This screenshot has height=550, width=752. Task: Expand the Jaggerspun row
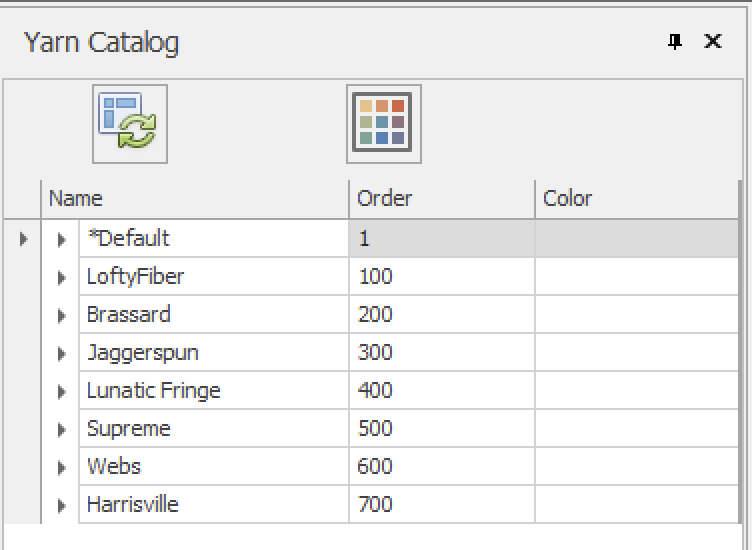61,353
